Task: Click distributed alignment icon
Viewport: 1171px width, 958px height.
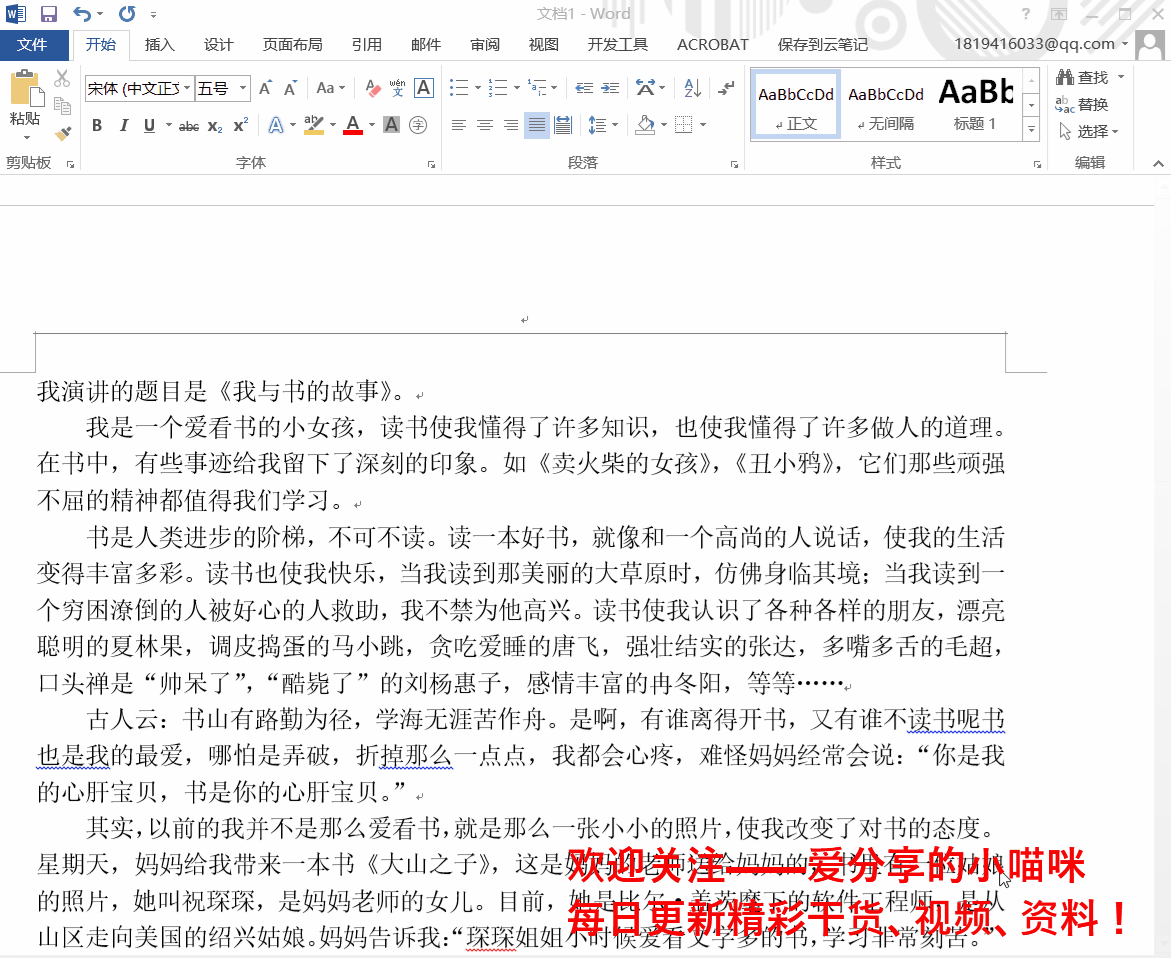Action: [563, 125]
